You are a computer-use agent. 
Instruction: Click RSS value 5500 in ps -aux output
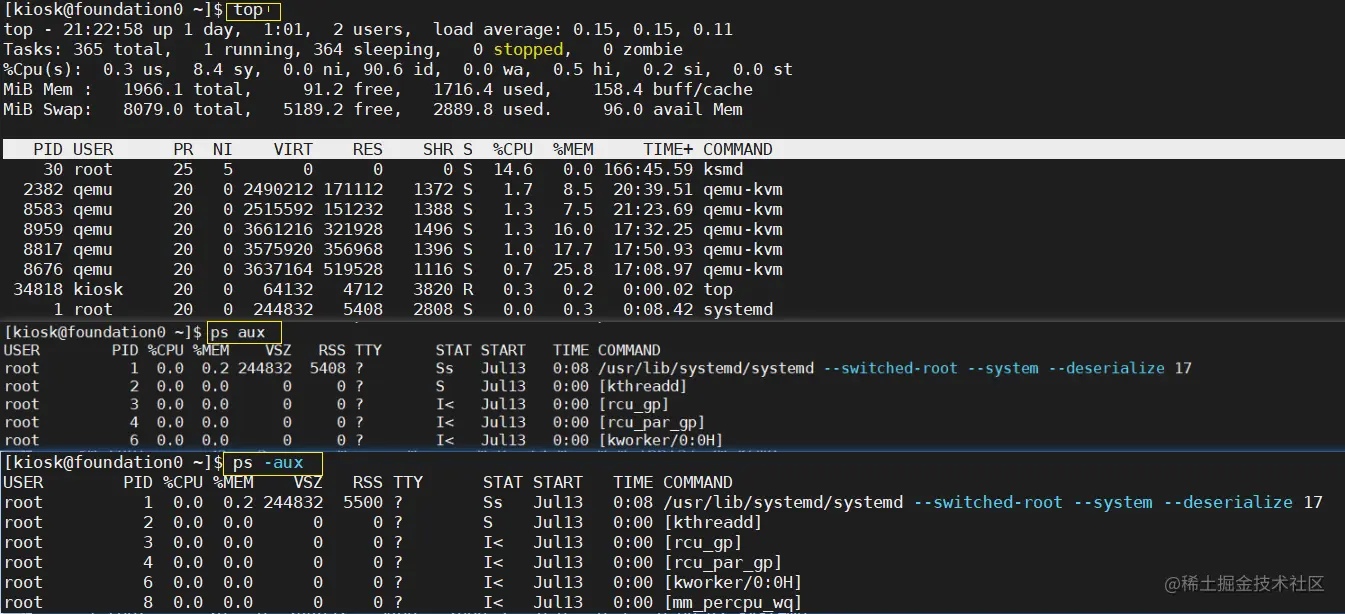363,502
